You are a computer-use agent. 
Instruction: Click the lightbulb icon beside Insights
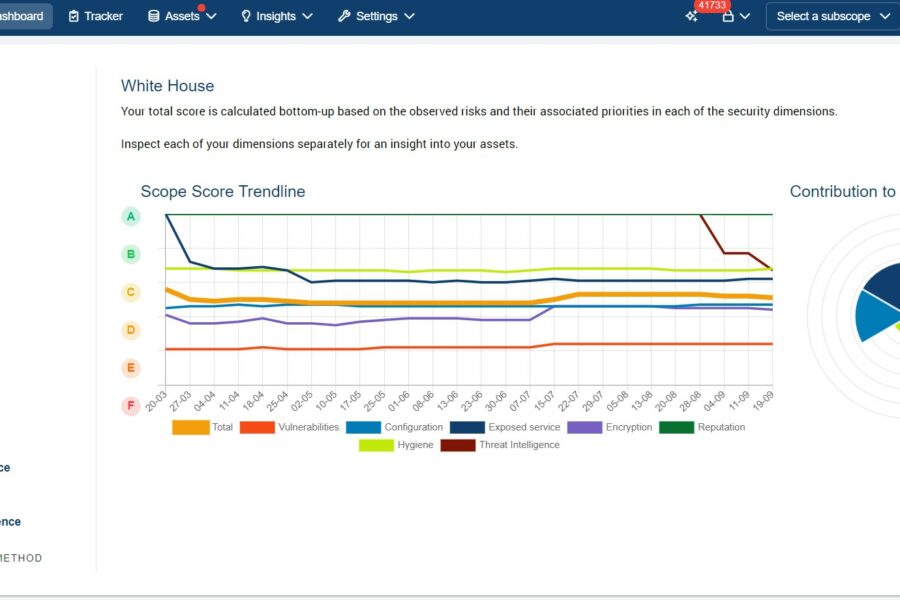[246, 16]
